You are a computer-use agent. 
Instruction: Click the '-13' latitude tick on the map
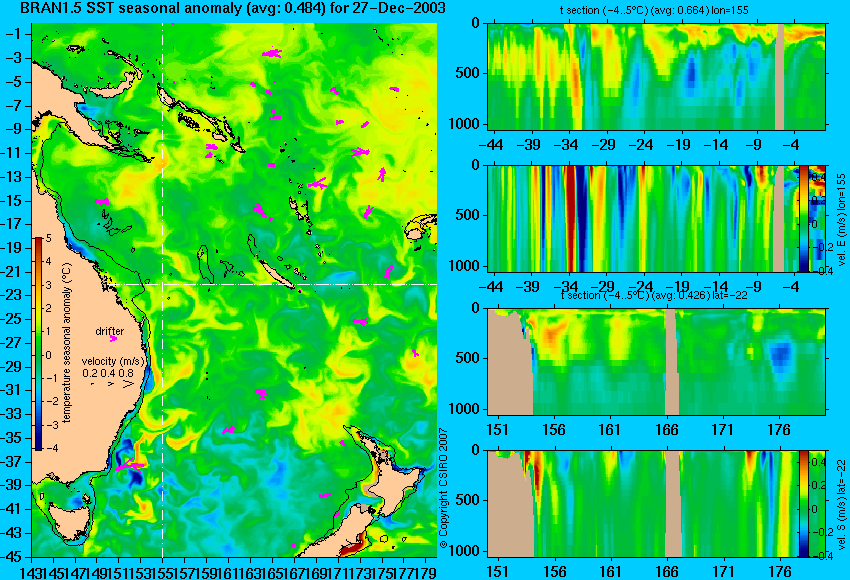coord(11,177)
